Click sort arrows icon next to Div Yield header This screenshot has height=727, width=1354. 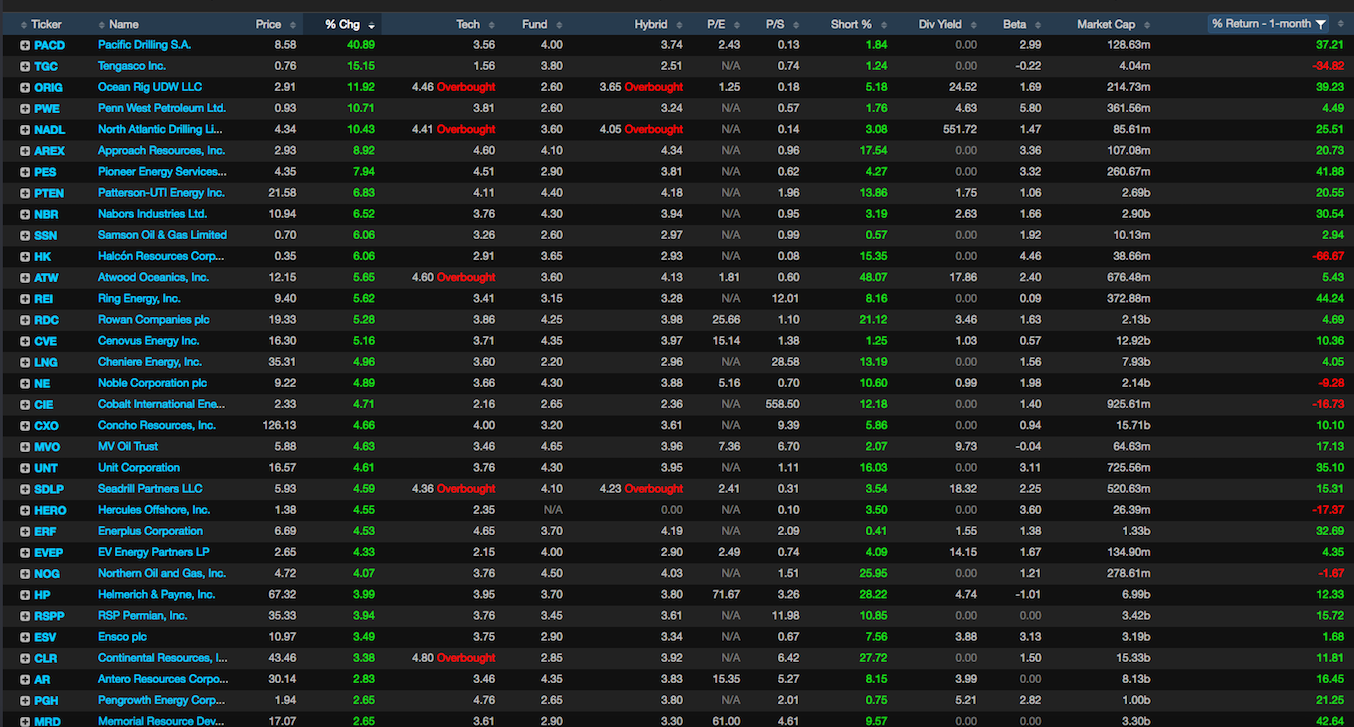coord(973,25)
